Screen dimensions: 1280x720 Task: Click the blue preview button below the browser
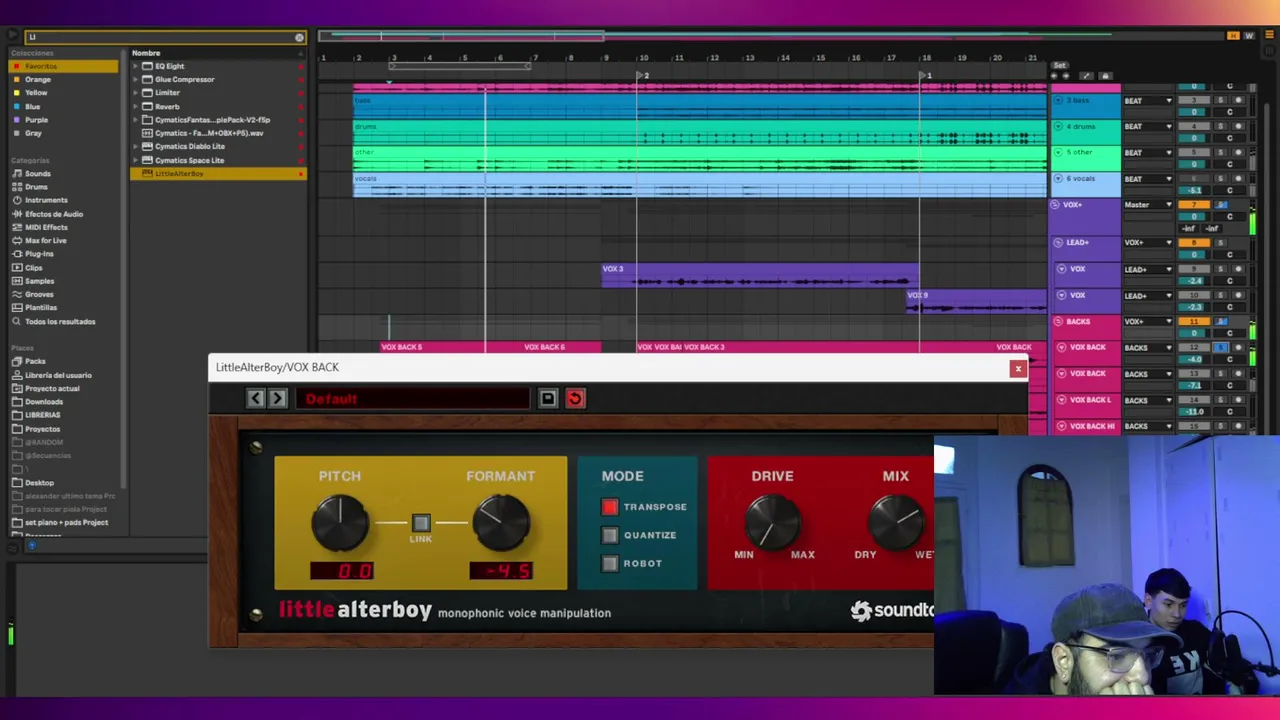31,546
